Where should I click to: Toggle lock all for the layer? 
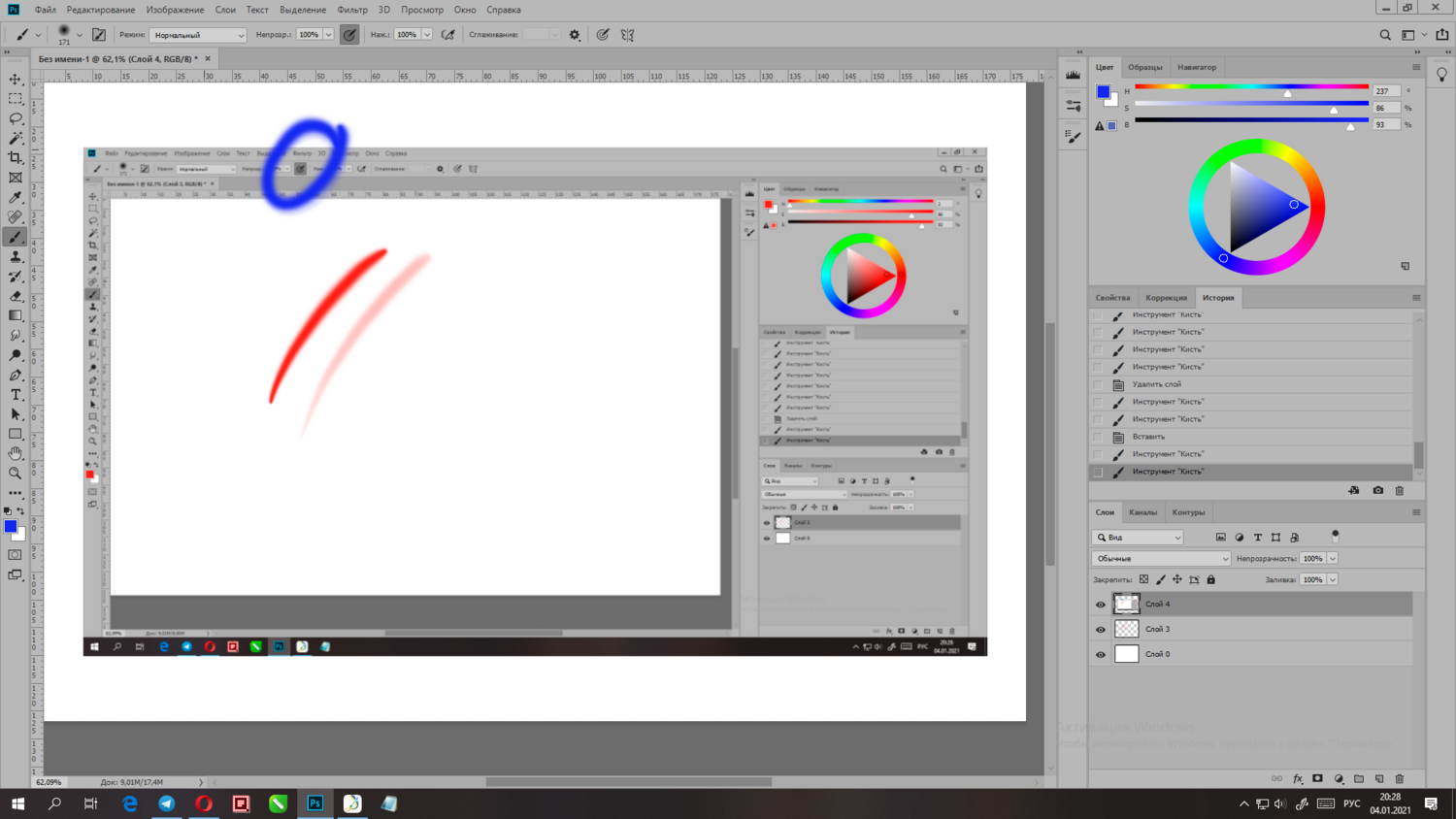click(1211, 579)
